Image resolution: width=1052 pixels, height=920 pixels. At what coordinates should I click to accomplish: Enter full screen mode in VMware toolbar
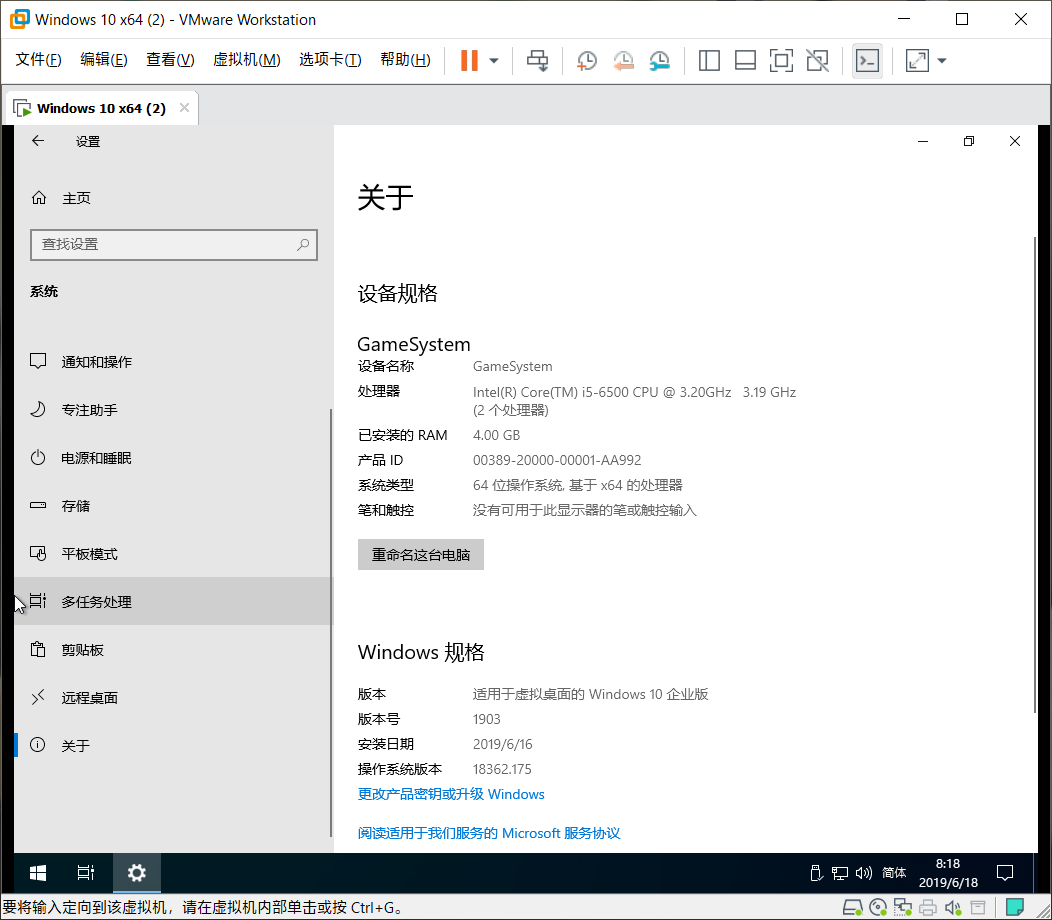click(781, 60)
